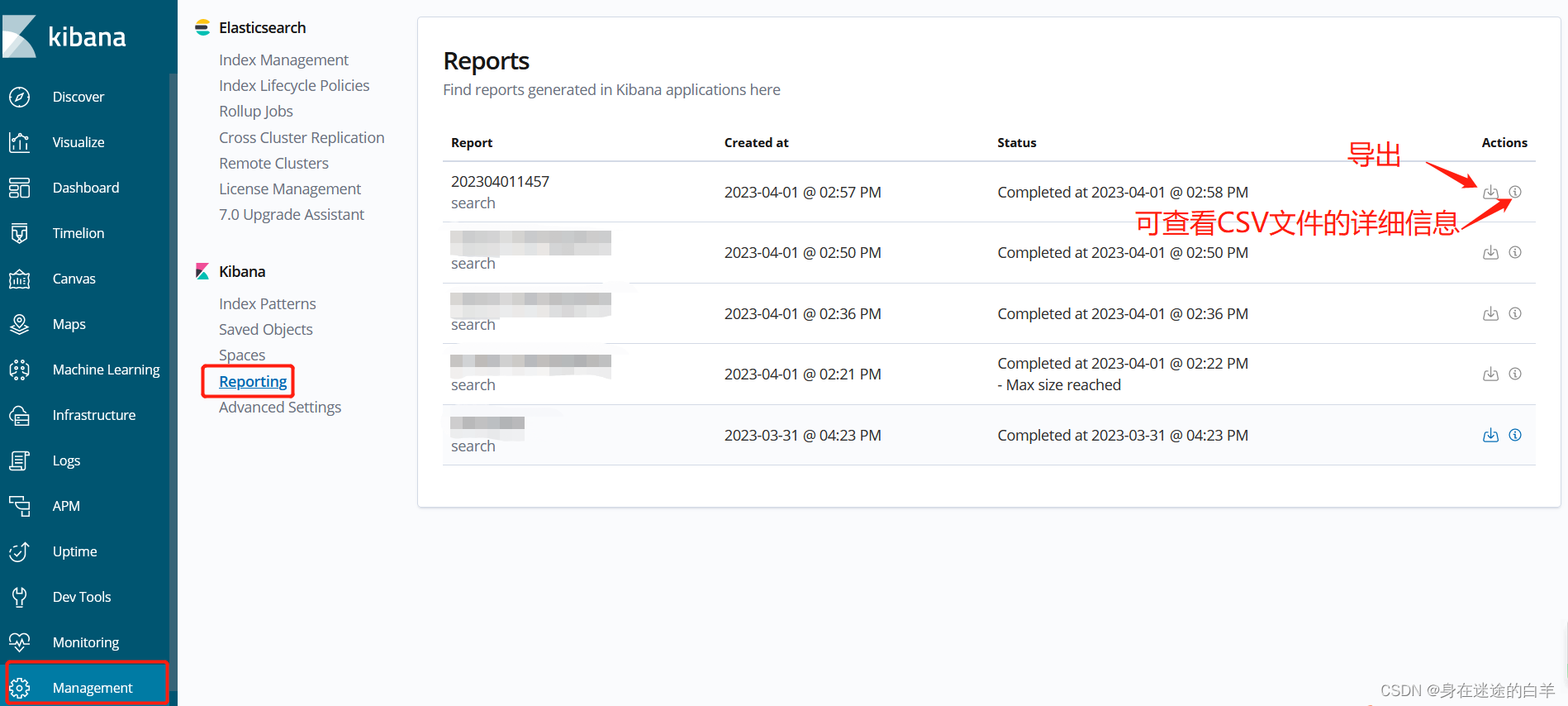
Task: Open the Uptime icon
Action: [x=20, y=551]
